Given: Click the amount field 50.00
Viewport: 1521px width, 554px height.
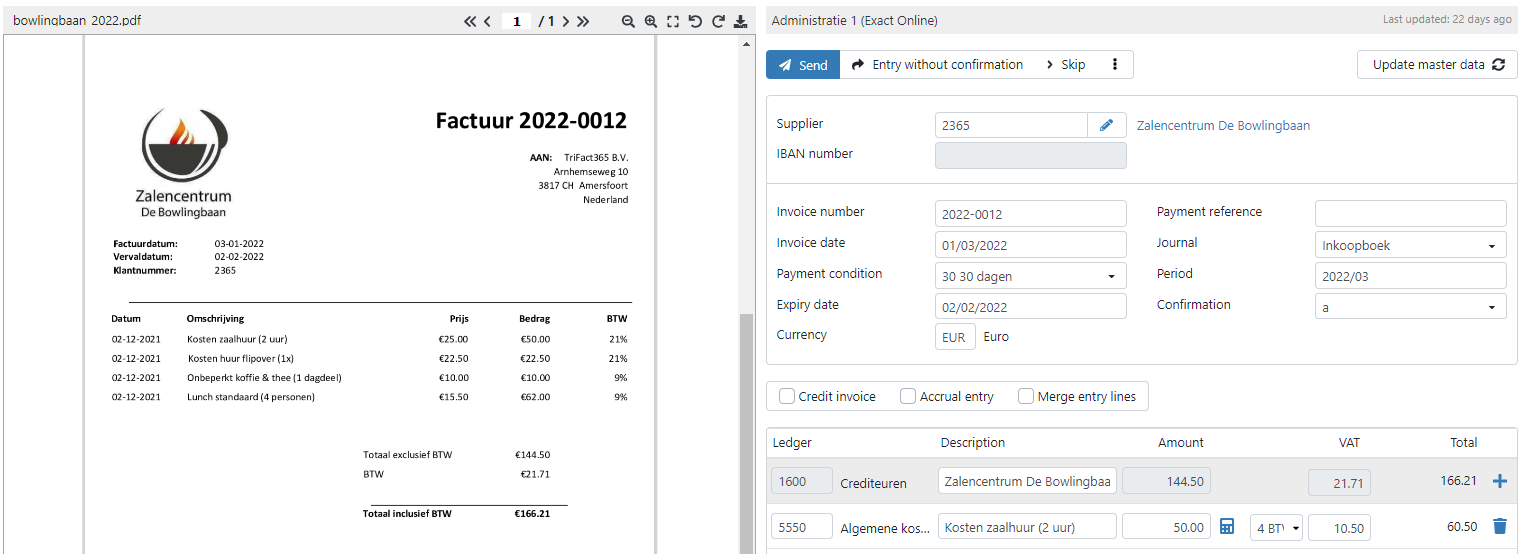Looking at the screenshot, I should point(1167,527).
